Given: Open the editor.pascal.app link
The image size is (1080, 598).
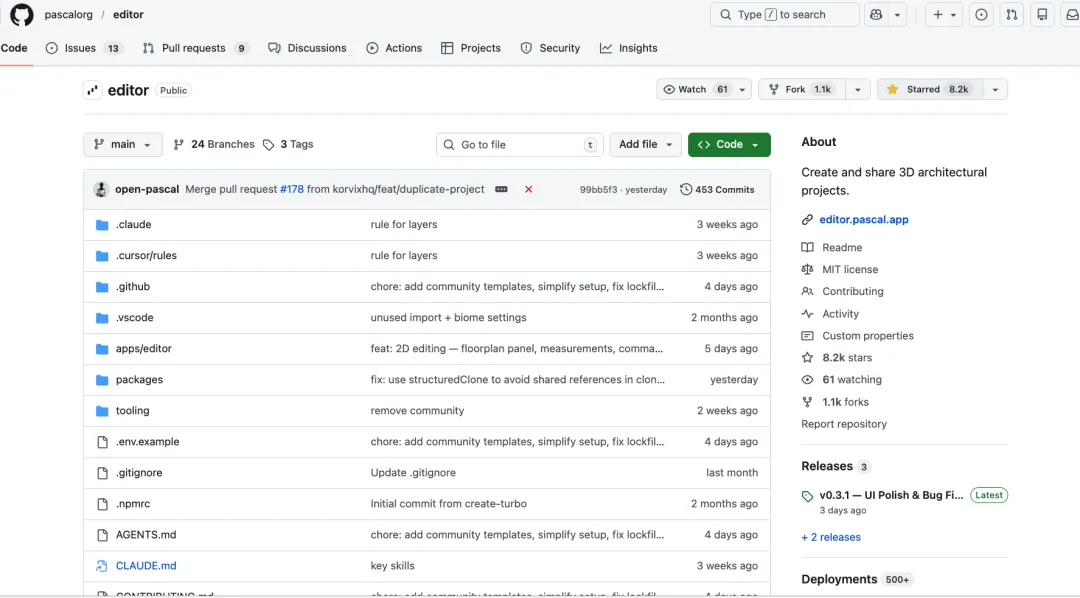Looking at the screenshot, I should point(863,220).
